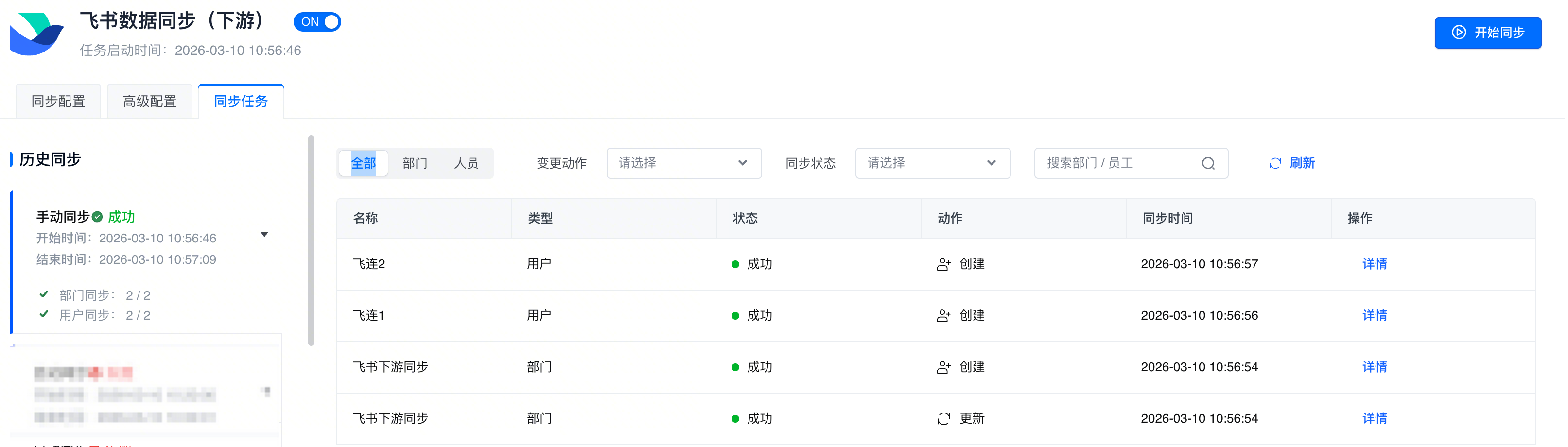
Task: Switch to the 高级配置 tab
Action: click(150, 102)
